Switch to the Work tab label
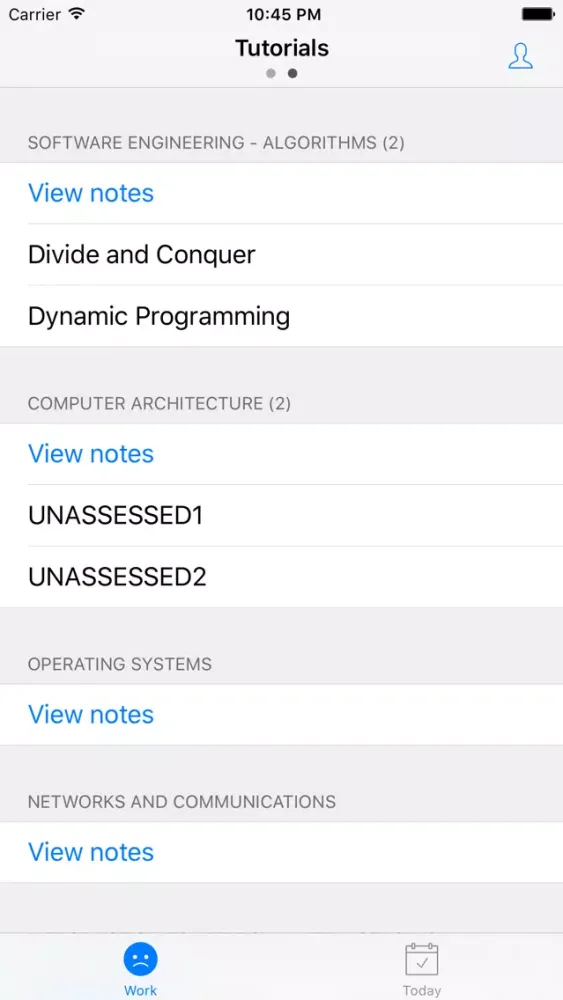The height and width of the screenshot is (1000, 563). pyautogui.click(x=140, y=990)
